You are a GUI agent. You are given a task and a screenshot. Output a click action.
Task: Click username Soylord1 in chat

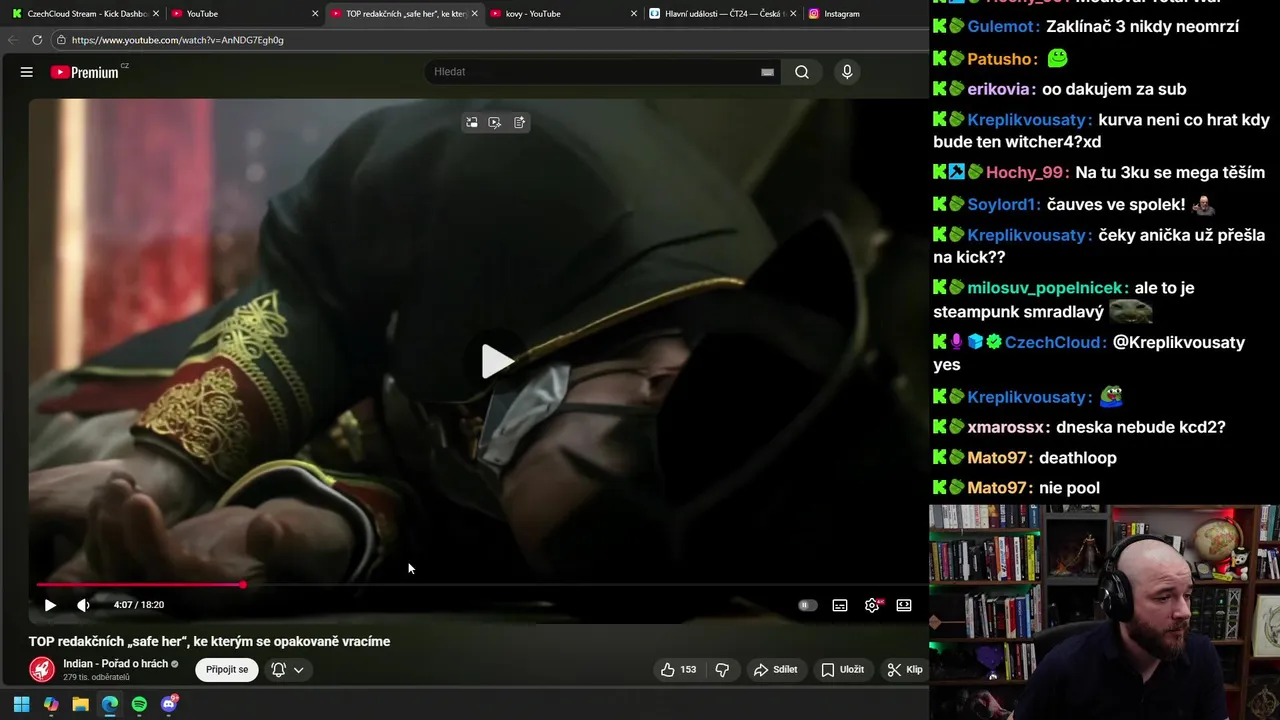coord(1004,205)
